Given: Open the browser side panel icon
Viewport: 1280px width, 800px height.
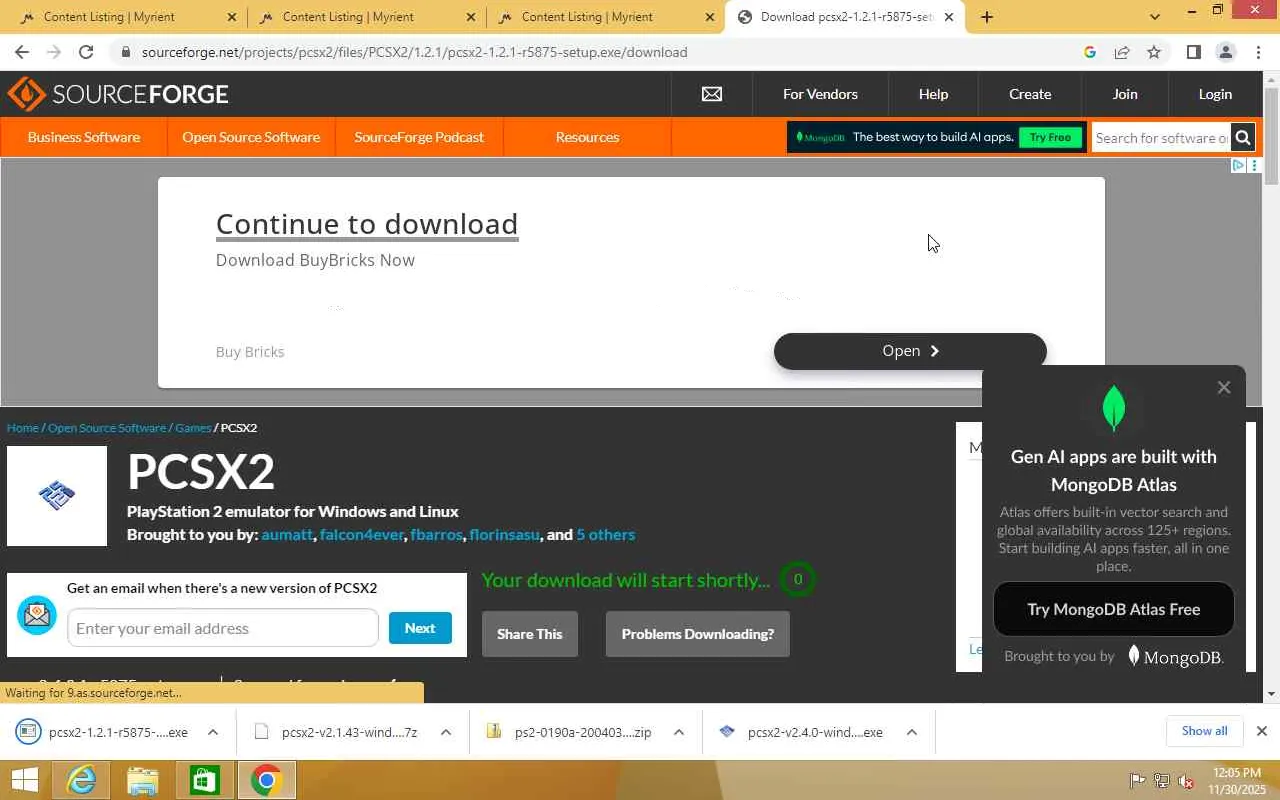Looking at the screenshot, I should 1193,52.
